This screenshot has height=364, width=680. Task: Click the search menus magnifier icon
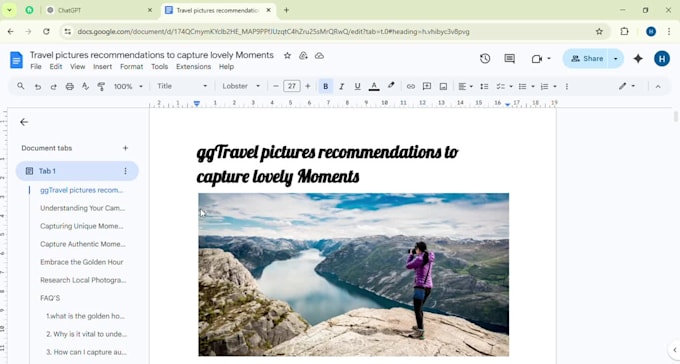click(x=21, y=86)
